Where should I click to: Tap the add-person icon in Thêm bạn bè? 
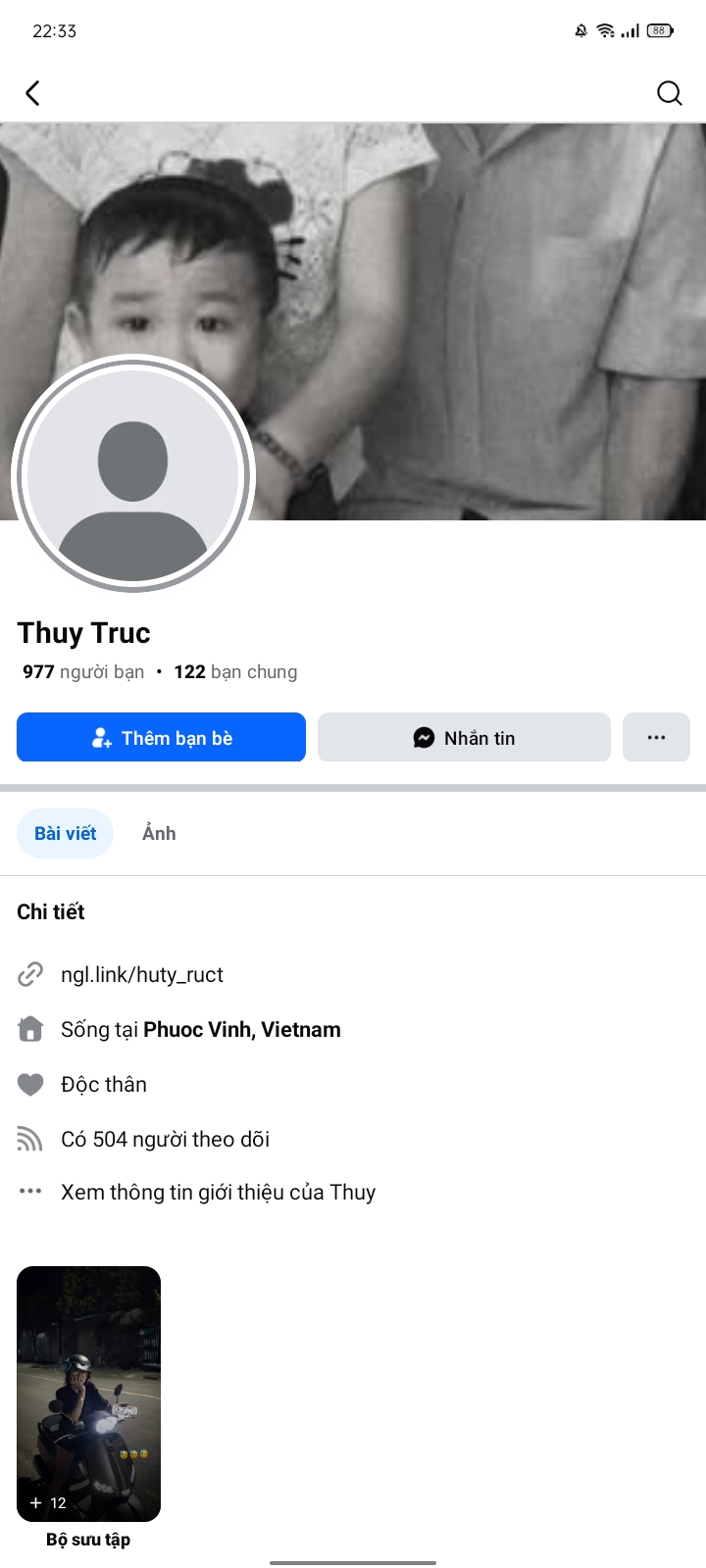pyautogui.click(x=101, y=738)
